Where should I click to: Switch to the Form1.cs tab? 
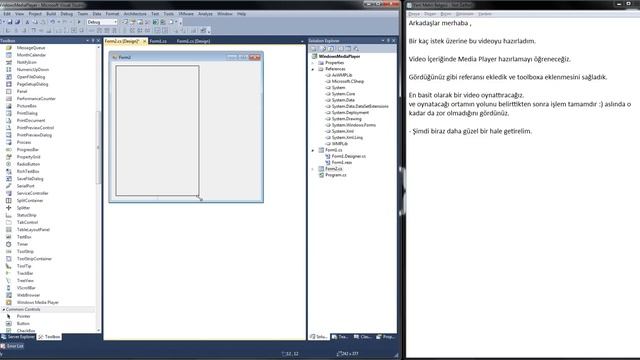pyautogui.click(x=158, y=41)
